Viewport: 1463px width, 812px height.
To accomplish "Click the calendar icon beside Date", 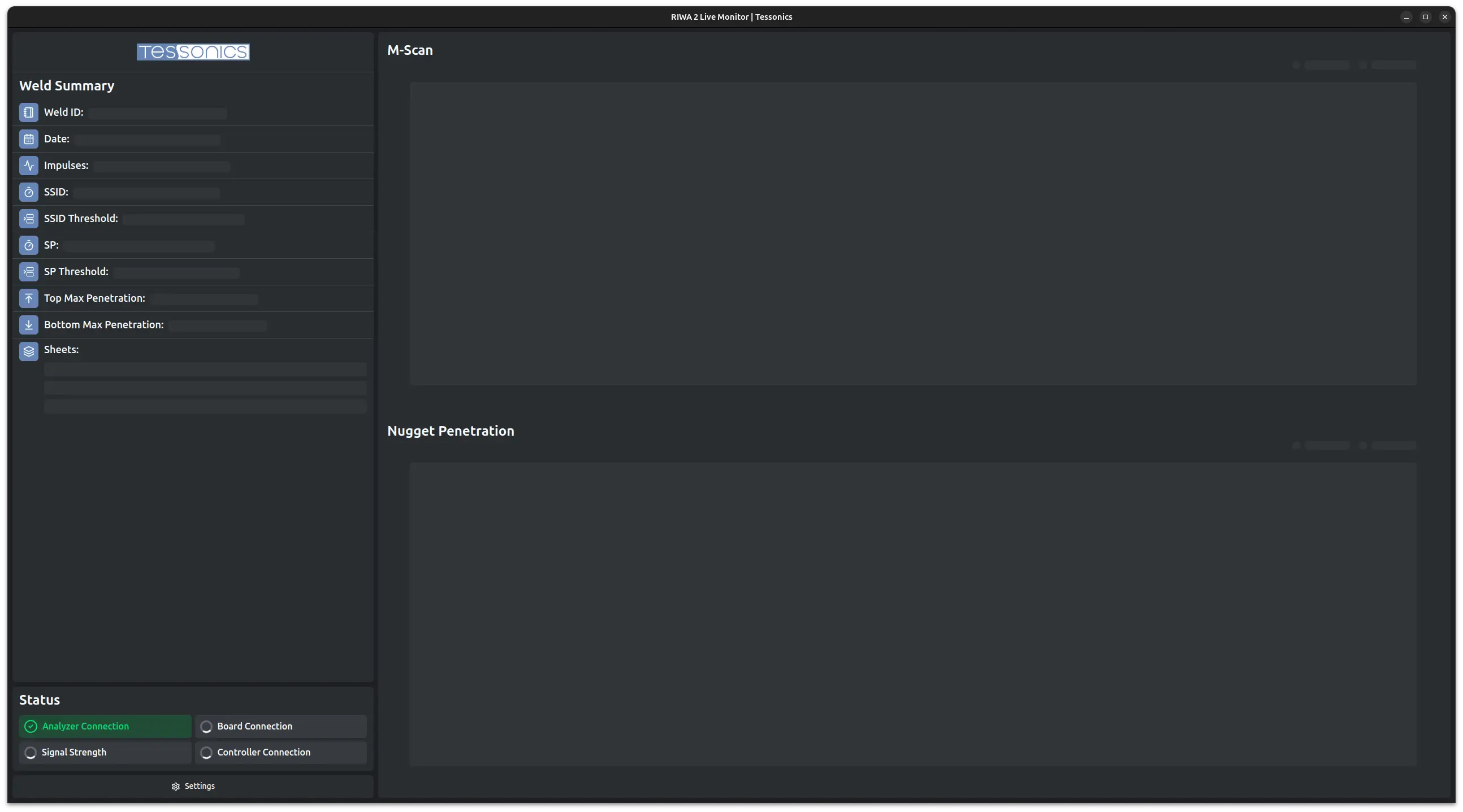I will (28, 139).
